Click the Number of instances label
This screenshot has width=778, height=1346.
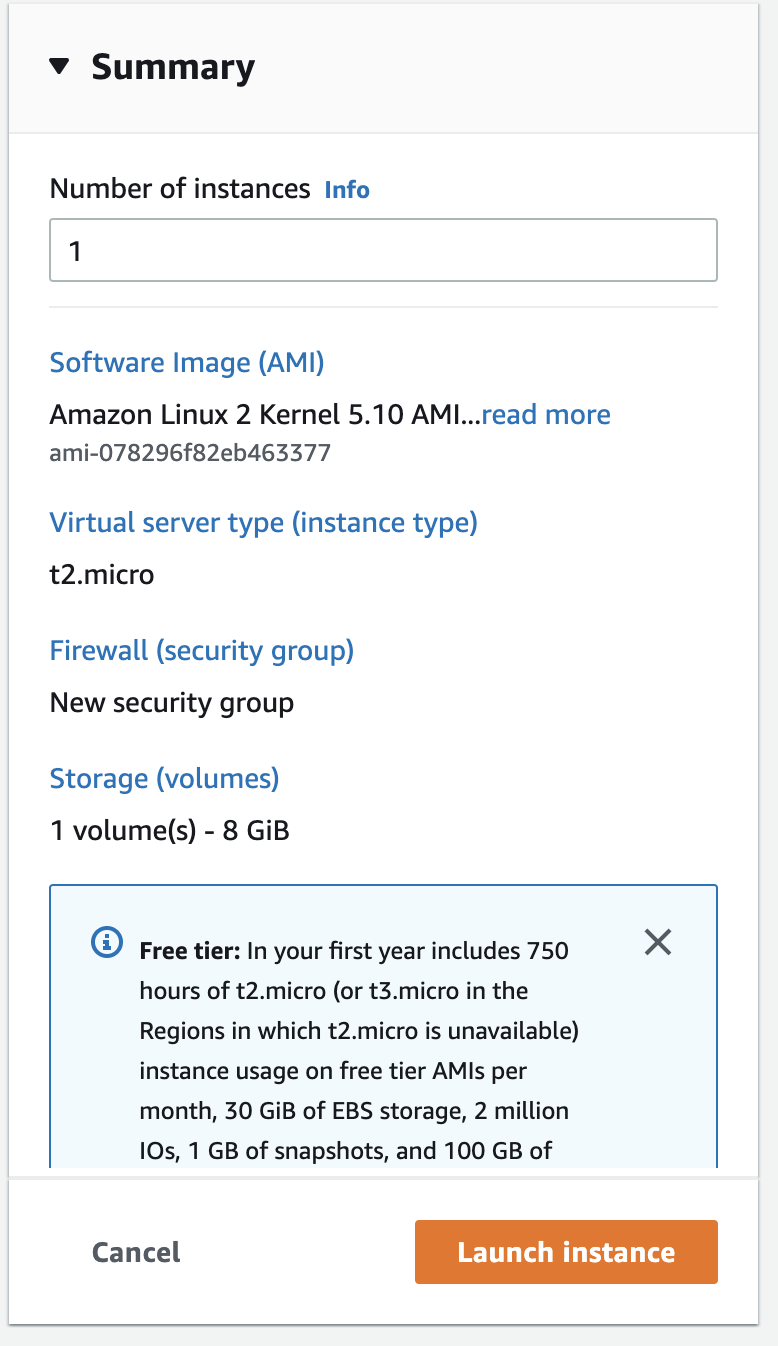tap(180, 189)
